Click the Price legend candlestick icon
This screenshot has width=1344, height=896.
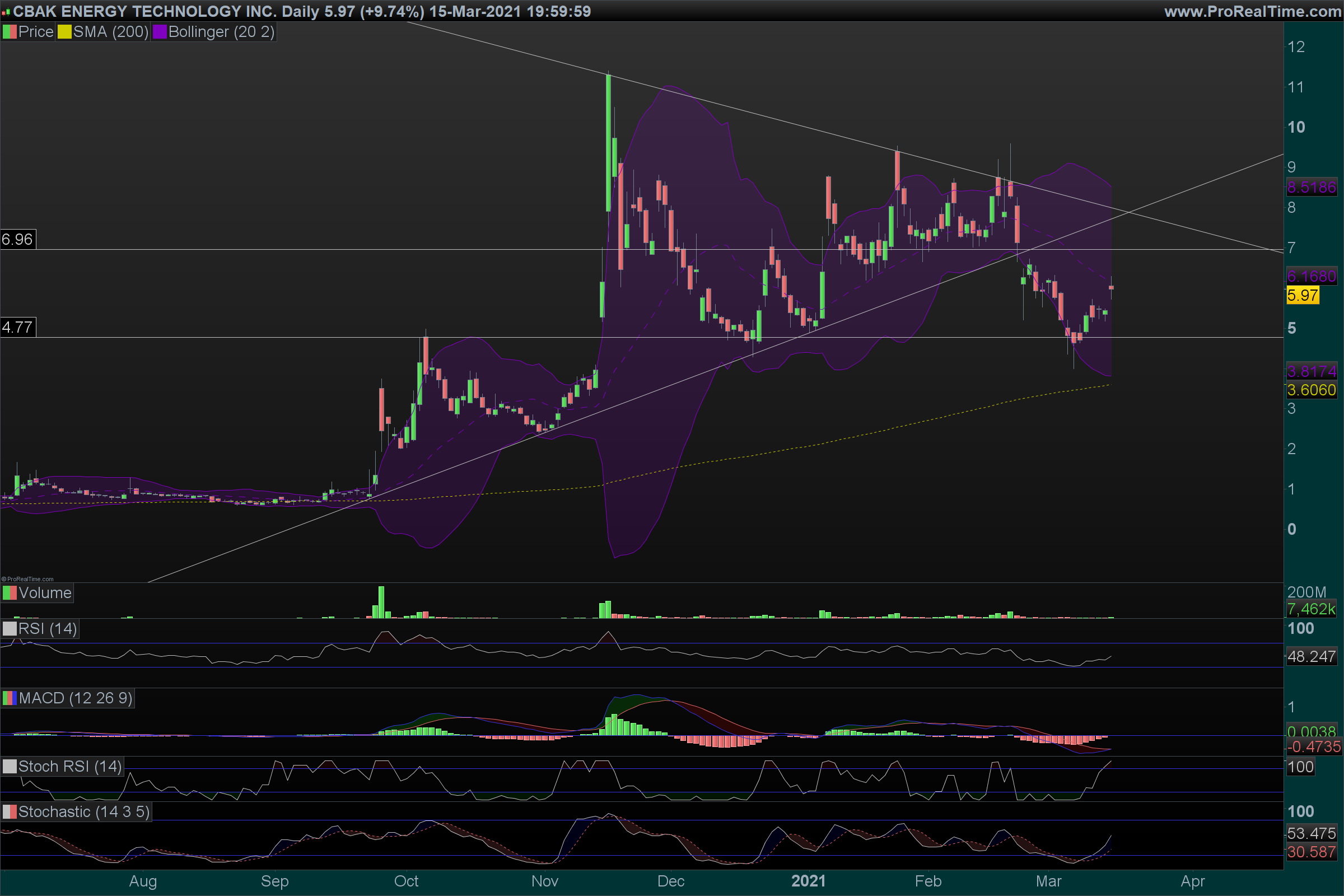click(10, 32)
